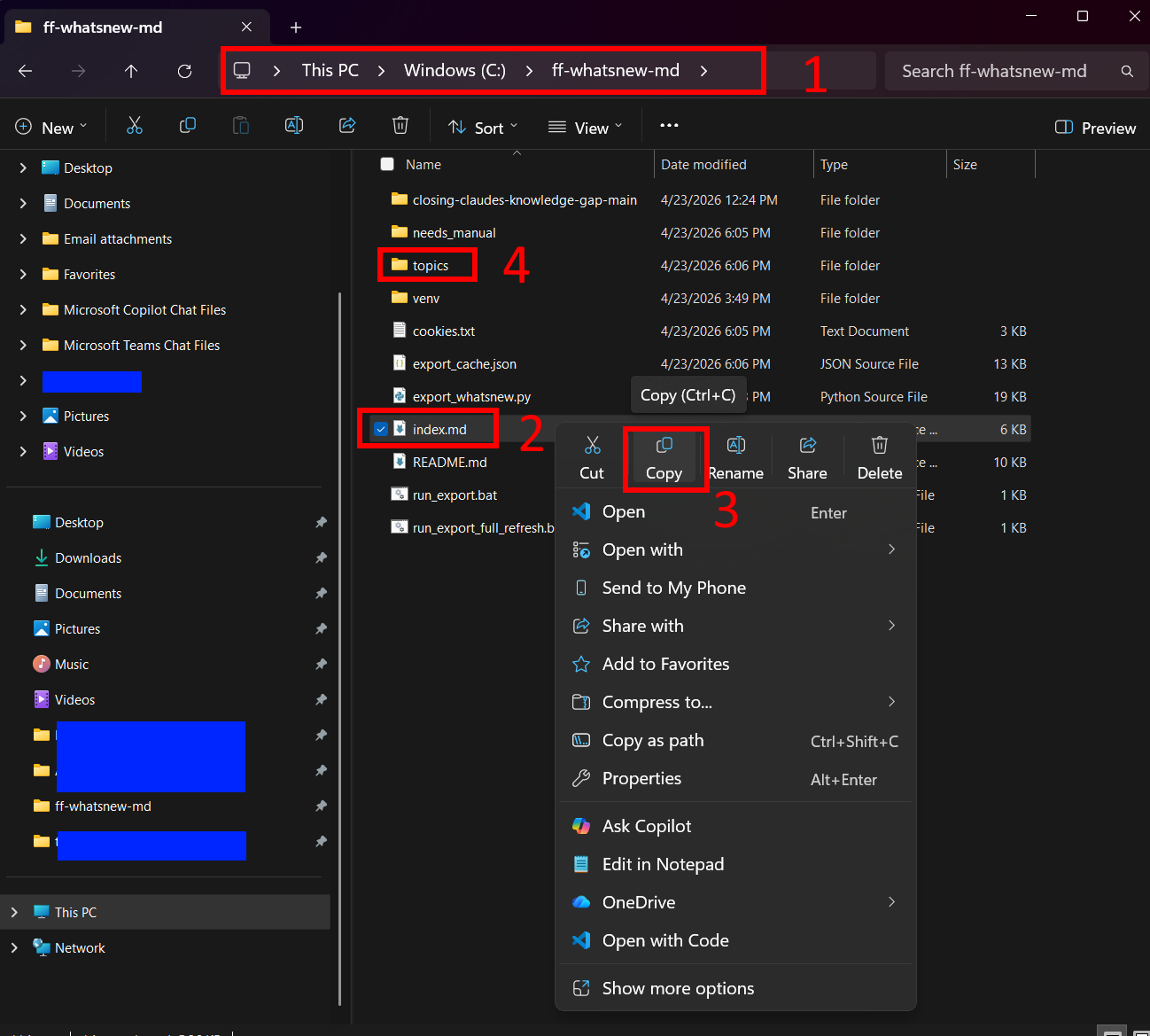This screenshot has width=1150, height=1036.
Task: Choose Copy as path
Action: (735, 741)
